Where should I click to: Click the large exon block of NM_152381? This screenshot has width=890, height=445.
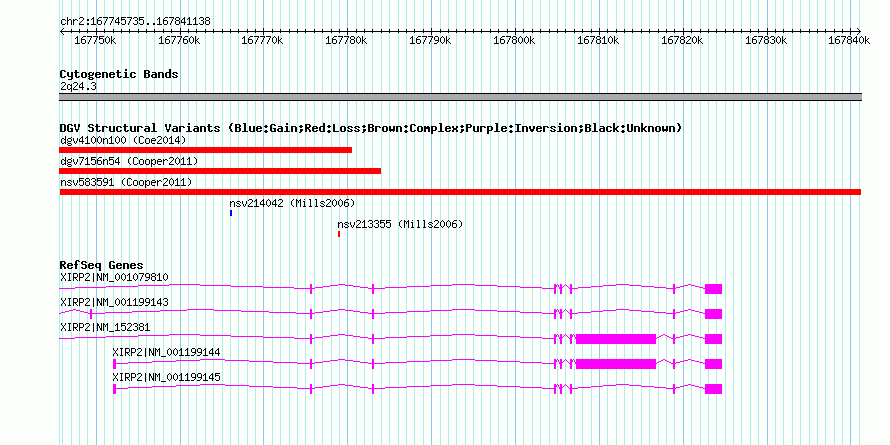point(616,339)
